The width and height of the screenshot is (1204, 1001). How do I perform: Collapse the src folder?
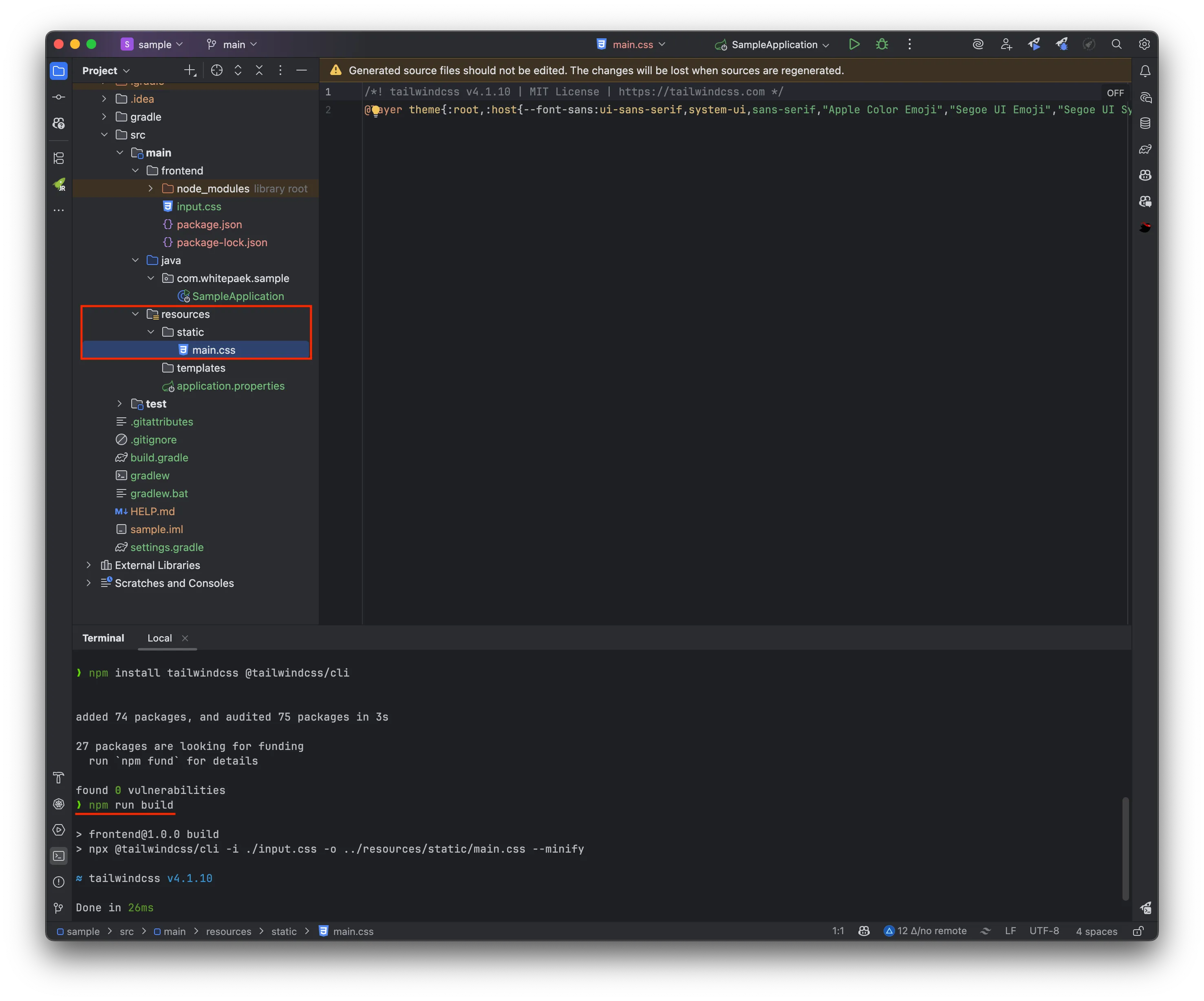(x=104, y=135)
